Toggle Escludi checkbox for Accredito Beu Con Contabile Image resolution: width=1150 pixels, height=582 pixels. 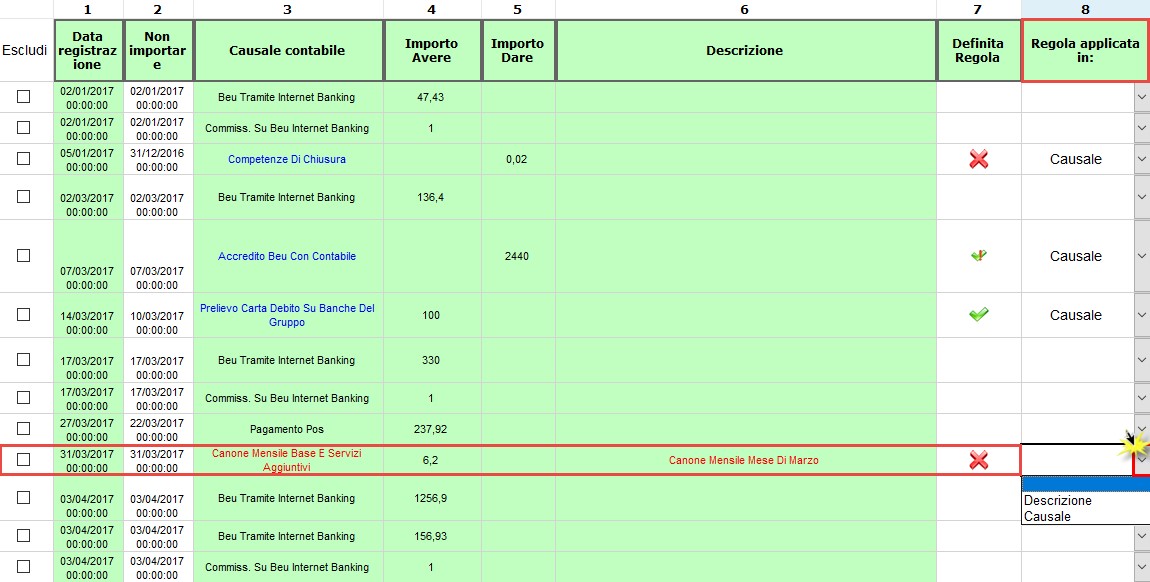pos(23,256)
